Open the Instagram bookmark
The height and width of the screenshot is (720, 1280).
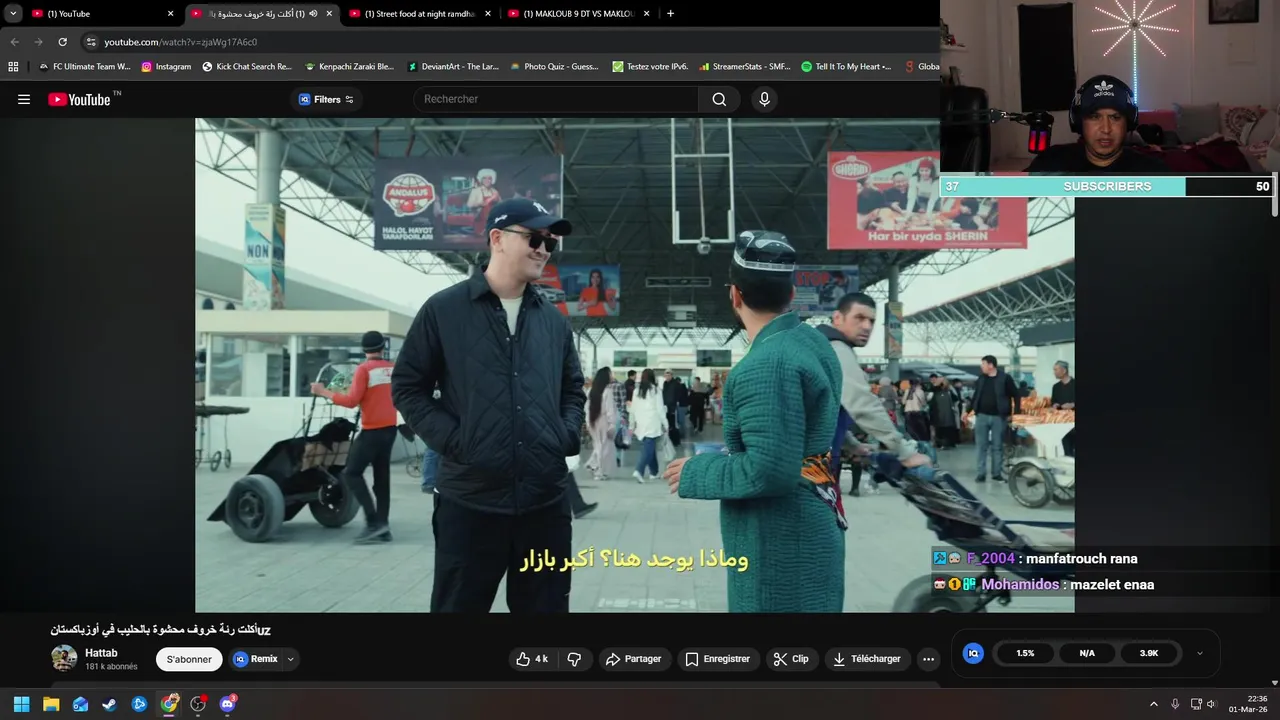tap(166, 67)
